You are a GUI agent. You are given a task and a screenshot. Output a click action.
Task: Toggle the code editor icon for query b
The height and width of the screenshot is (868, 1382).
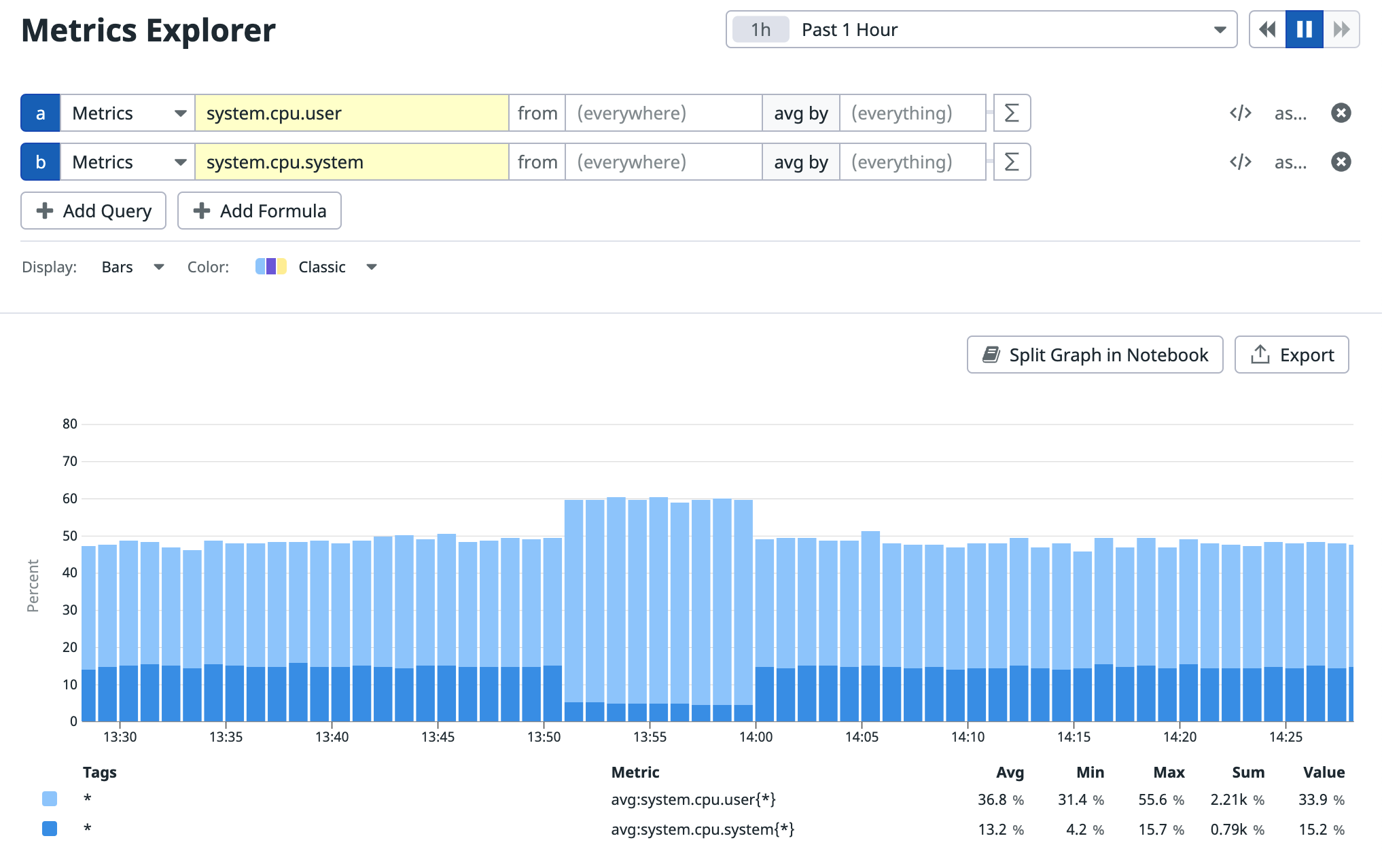click(1240, 162)
